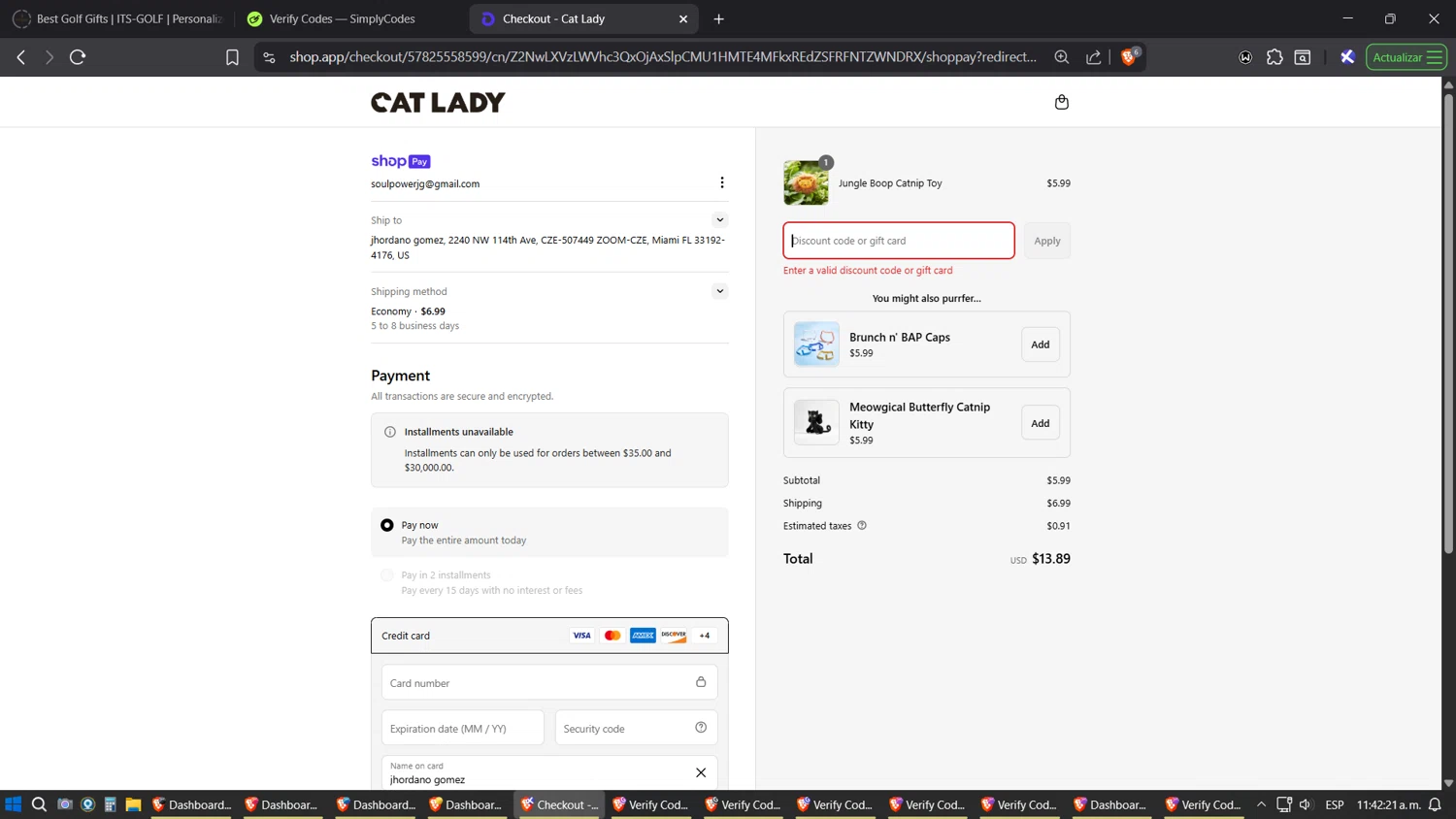Show estimated taxes info tooltip

coord(862,525)
